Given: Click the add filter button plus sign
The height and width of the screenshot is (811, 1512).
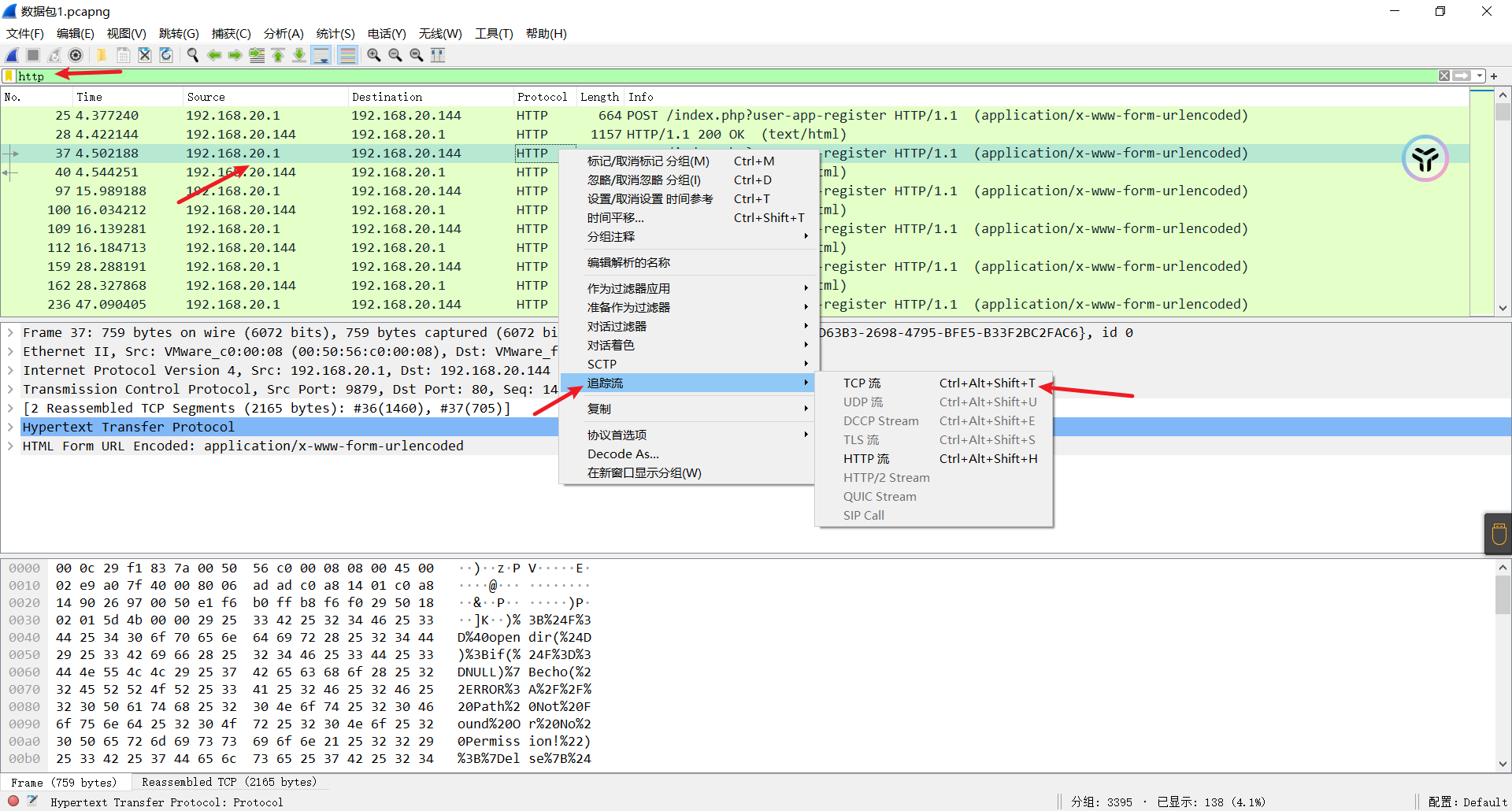Looking at the screenshot, I should pyautogui.click(x=1494, y=76).
